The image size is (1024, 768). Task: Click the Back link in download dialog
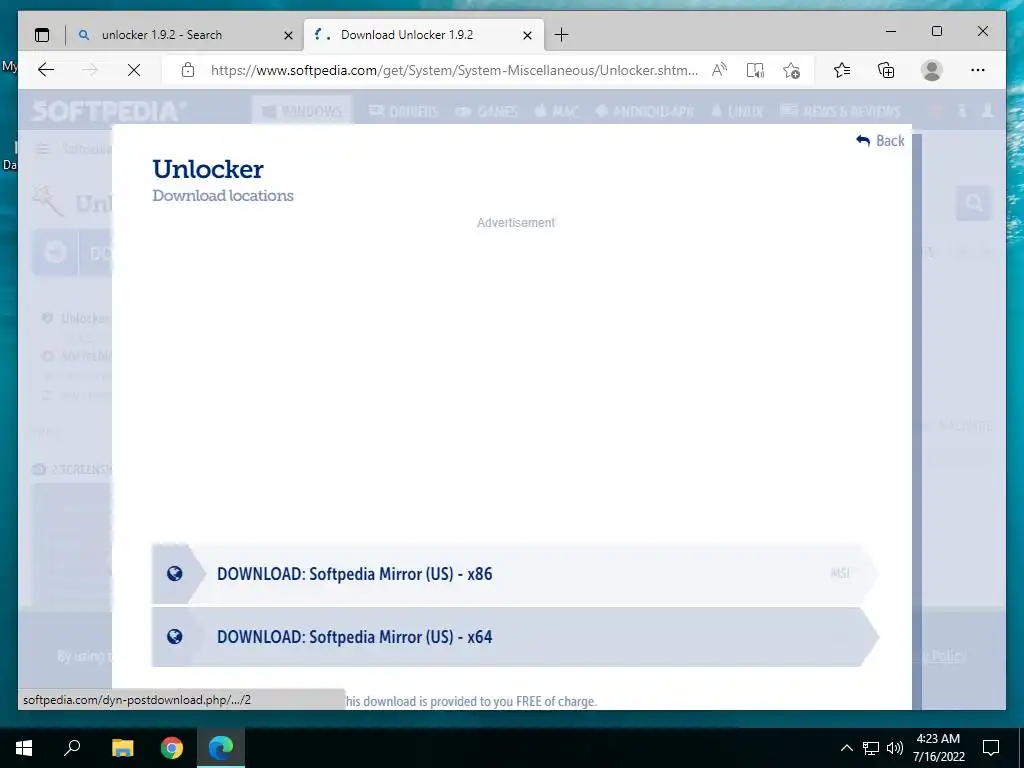[x=880, y=140]
